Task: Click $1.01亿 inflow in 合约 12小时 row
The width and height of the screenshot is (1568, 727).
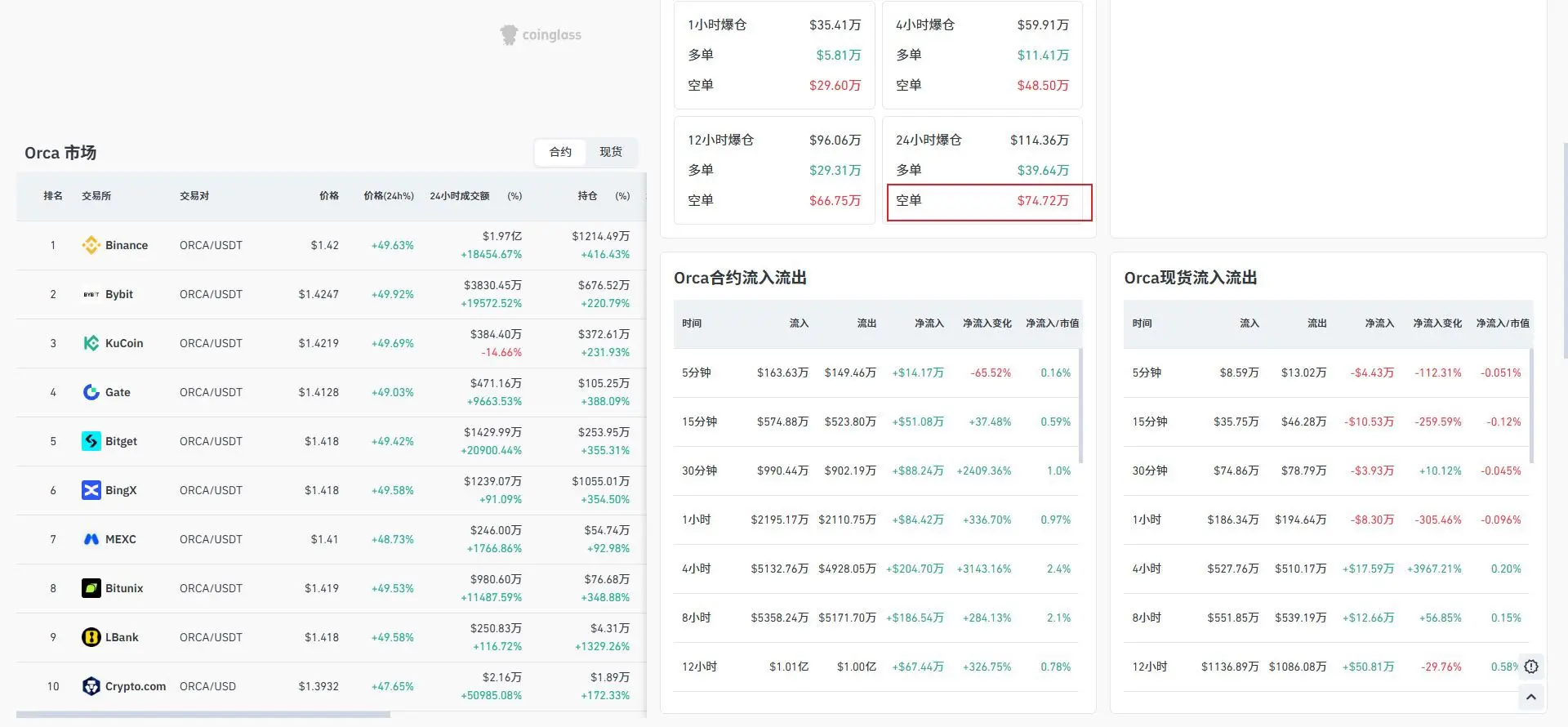Action: point(789,667)
